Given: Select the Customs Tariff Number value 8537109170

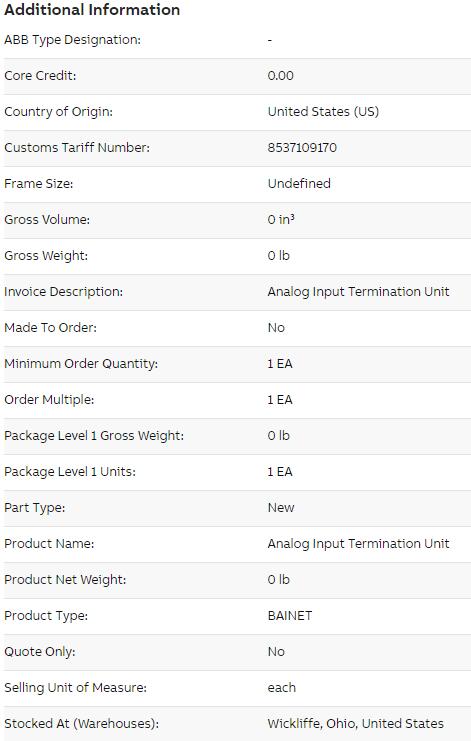Looking at the screenshot, I should [302, 147].
